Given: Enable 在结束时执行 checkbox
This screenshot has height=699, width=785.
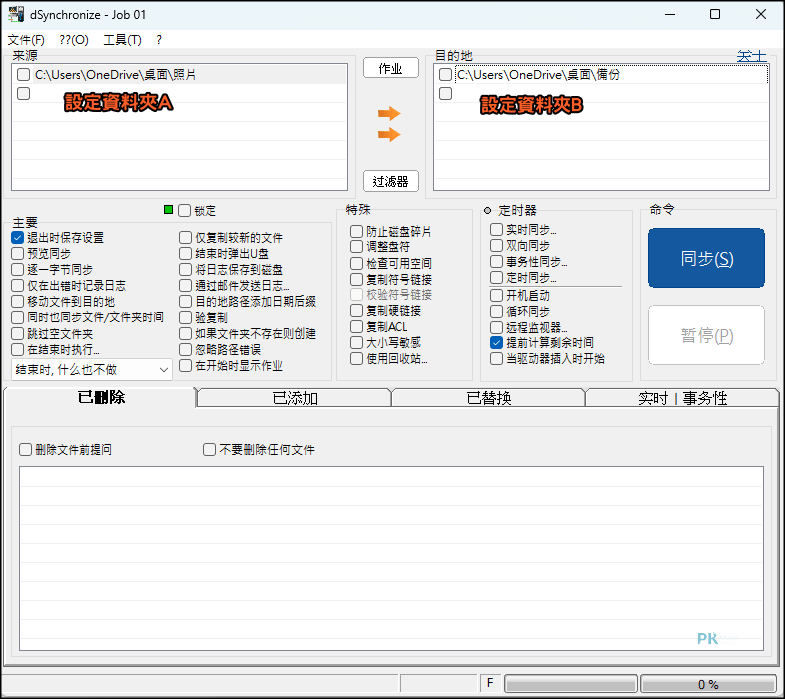Looking at the screenshot, I should pos(18,350).
